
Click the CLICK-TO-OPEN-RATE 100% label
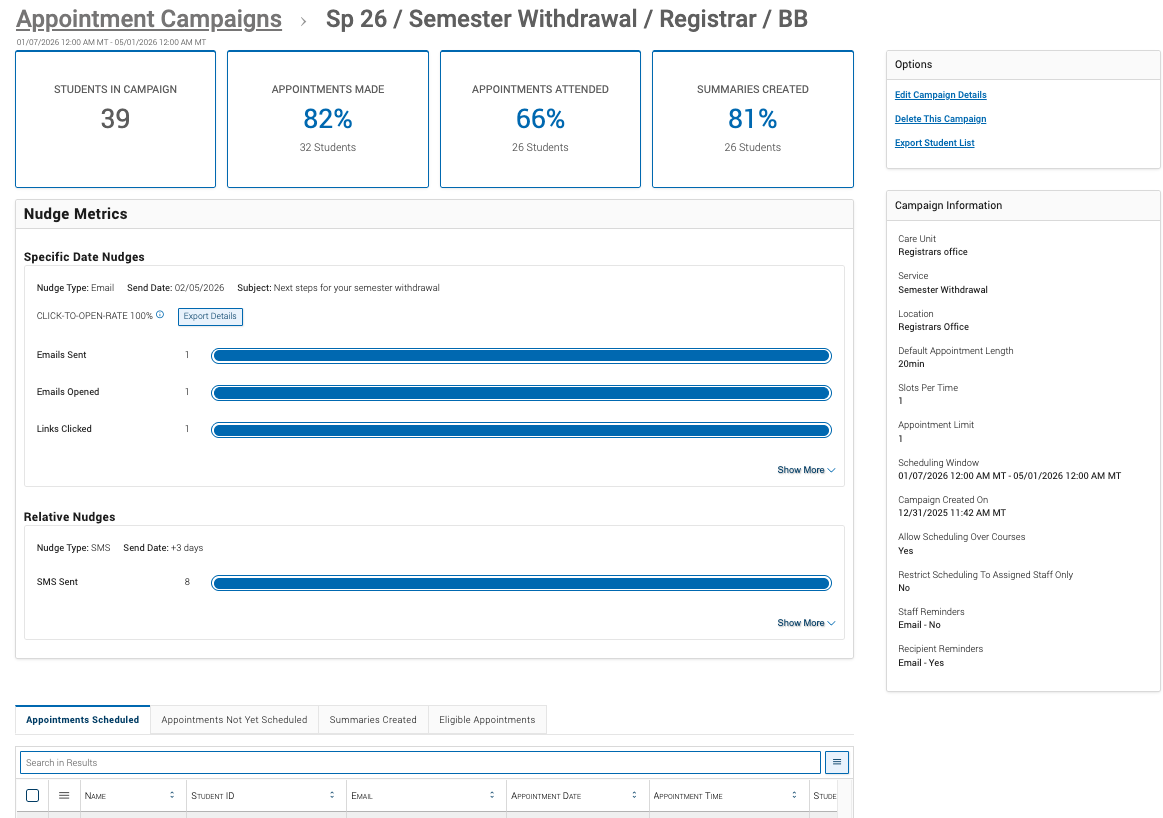[x=94, y=316]
